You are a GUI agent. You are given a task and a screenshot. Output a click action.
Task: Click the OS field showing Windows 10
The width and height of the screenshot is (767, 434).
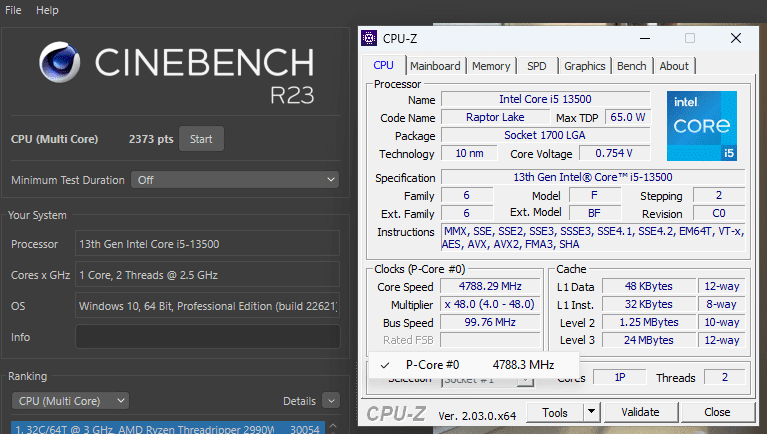point(207,306)
